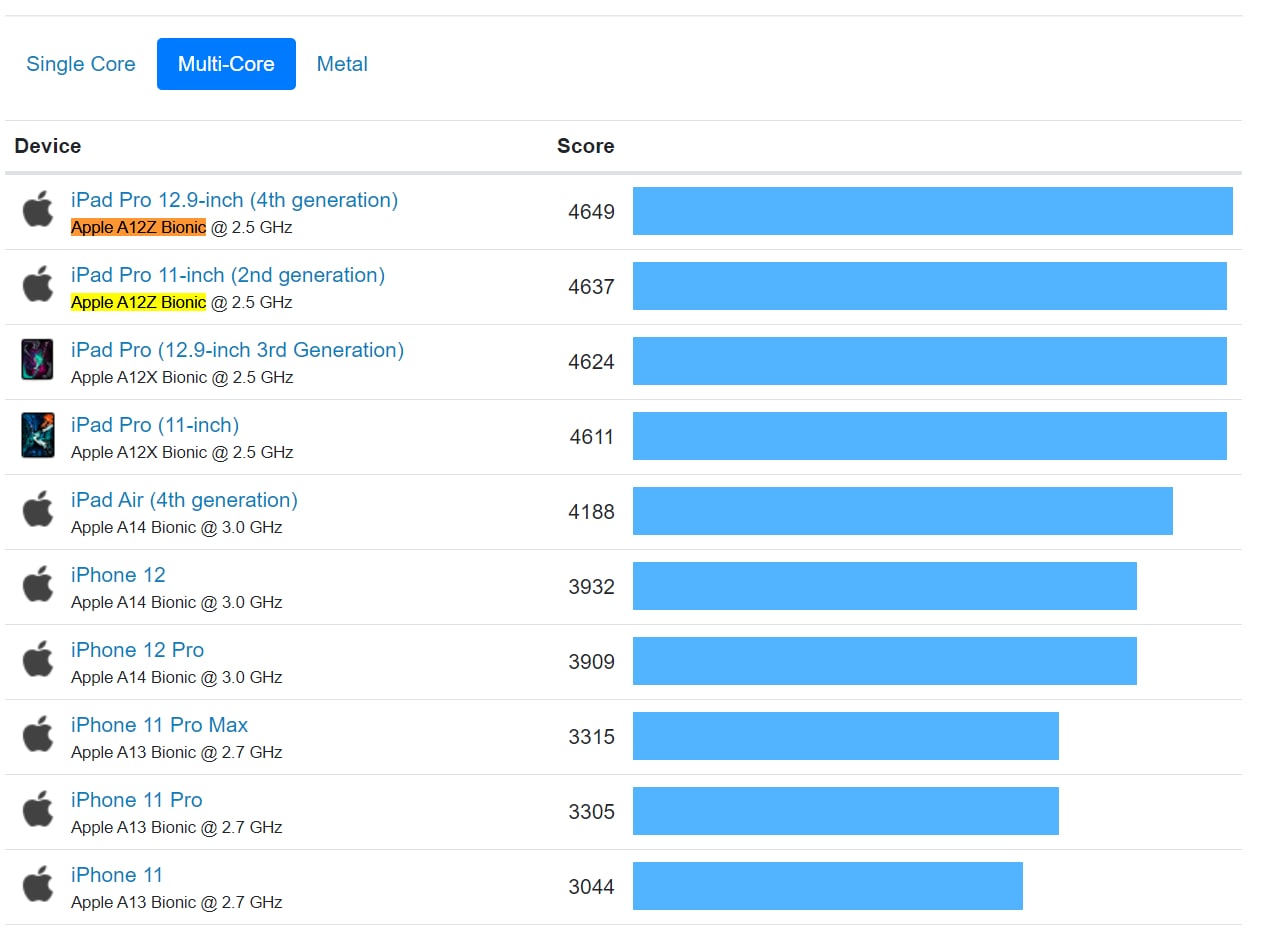
Task: Click thumbnail of iPad Pro (12.9-inch 3rd Generation)
Action: point(38,360)
